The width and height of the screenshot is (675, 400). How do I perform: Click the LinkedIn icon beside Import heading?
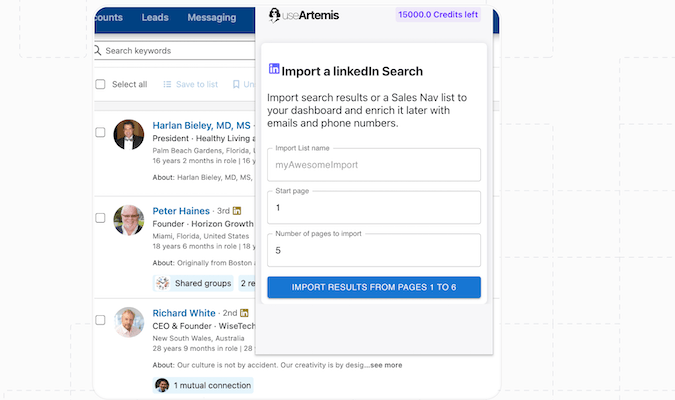[274, 70]
